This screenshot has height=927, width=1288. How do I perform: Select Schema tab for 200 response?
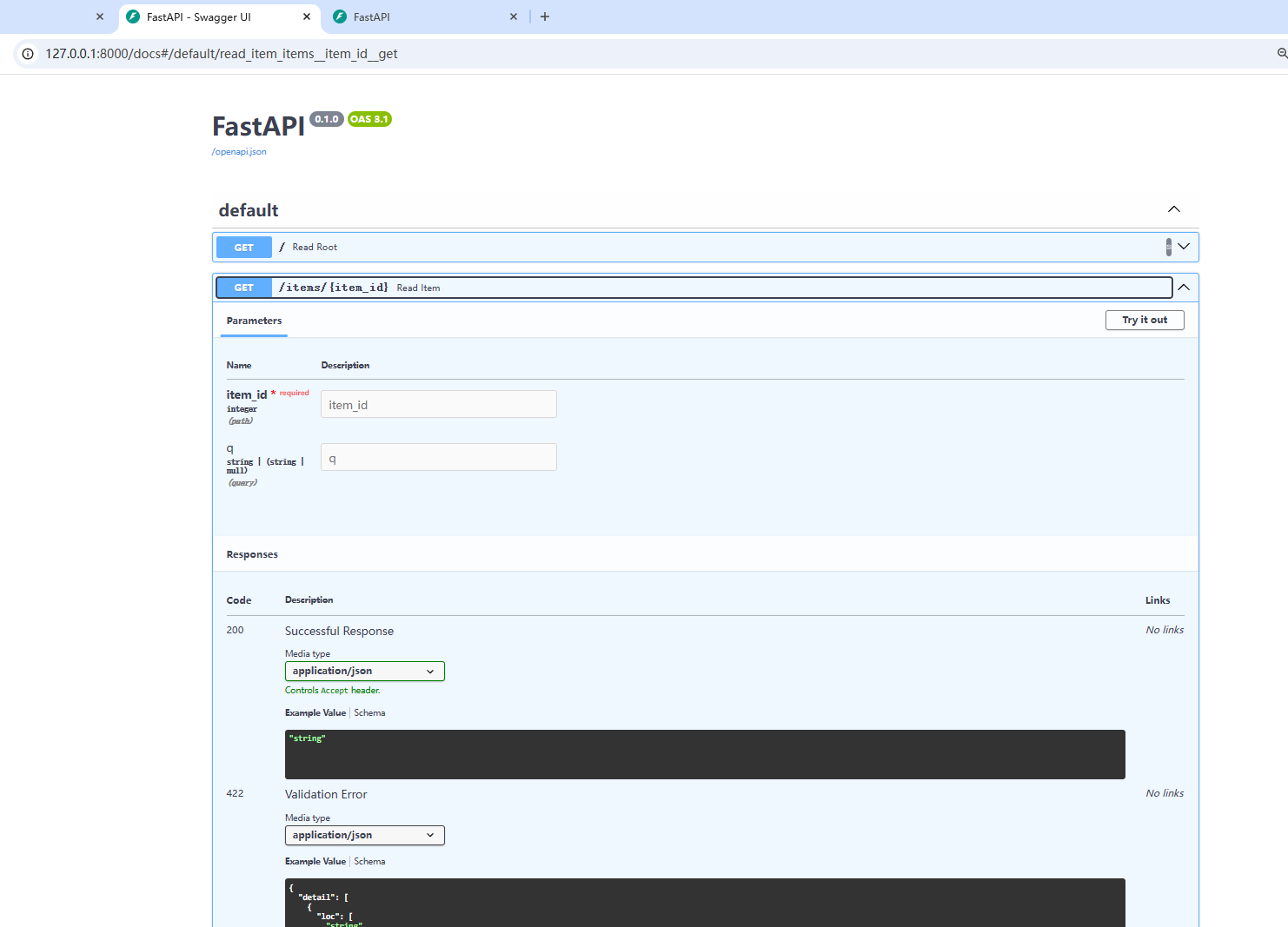(369, 713)
